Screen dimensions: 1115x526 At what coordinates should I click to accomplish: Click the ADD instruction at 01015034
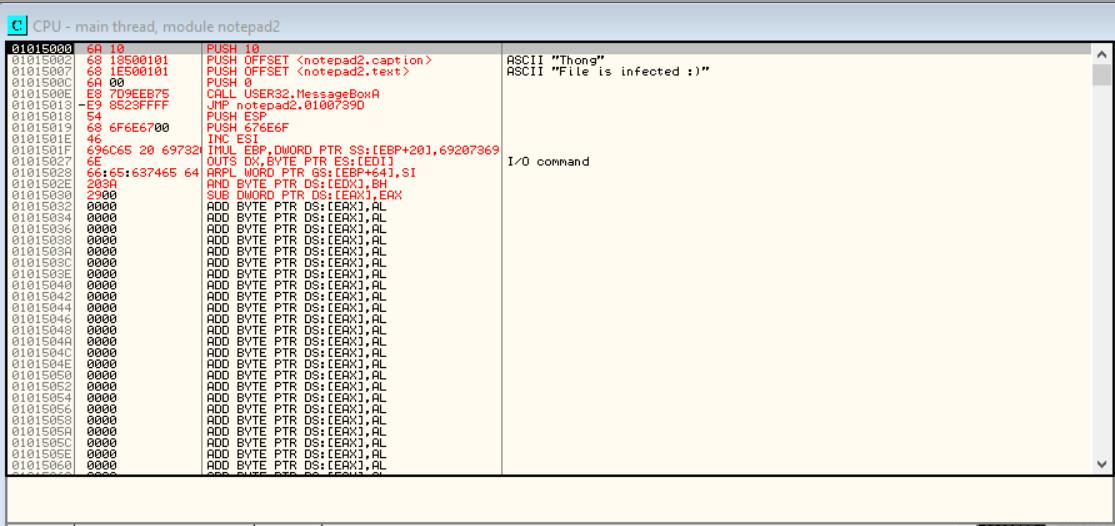pyautogui.click(x=297, y=218)
